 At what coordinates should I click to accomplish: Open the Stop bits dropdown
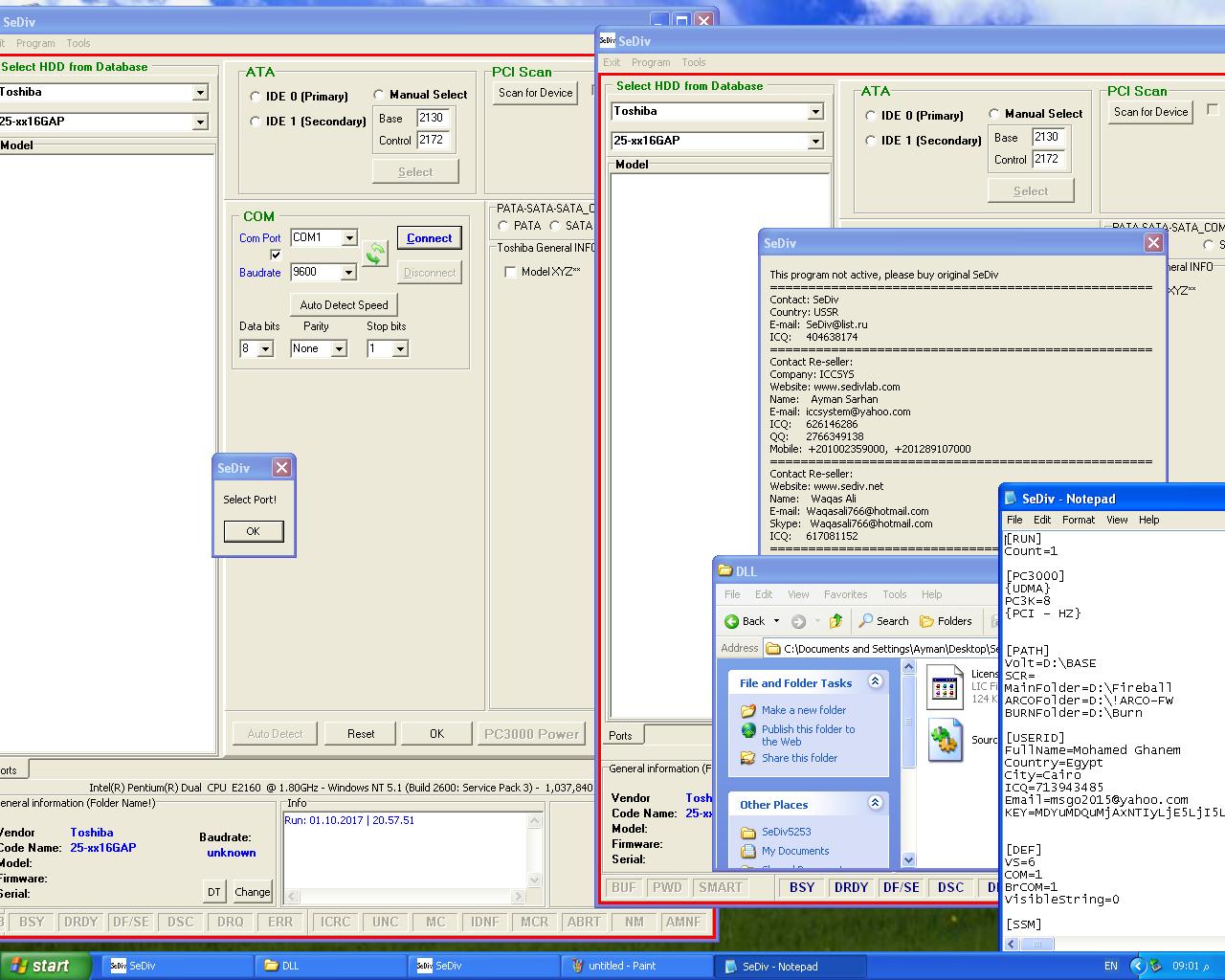400,349
